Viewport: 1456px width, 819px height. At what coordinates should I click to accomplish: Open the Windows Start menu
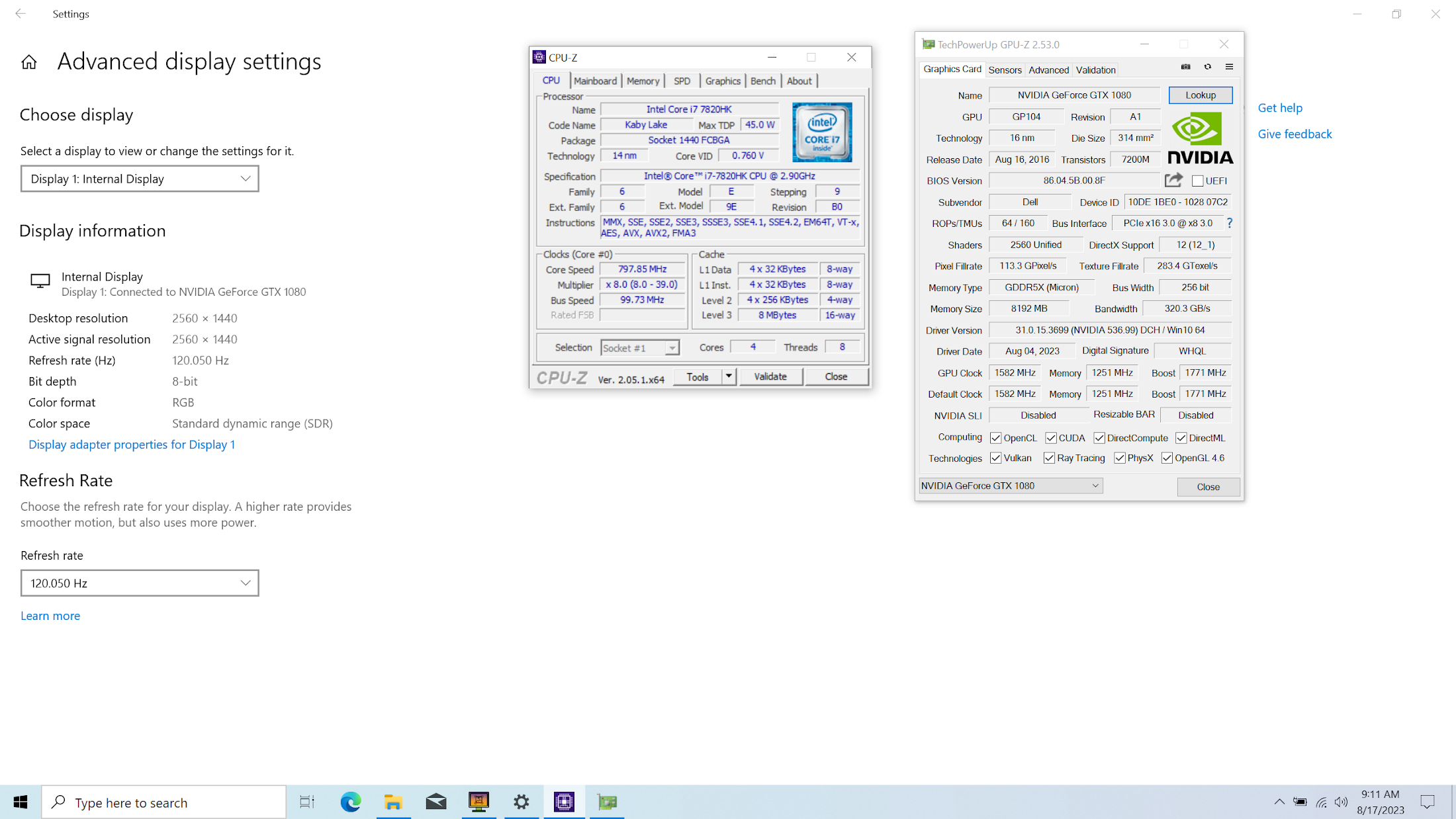(x=21, y=802)
